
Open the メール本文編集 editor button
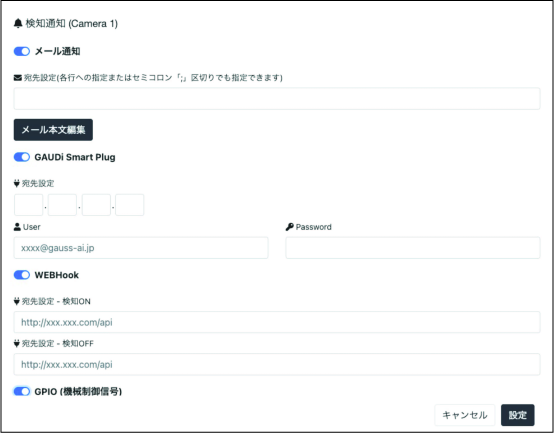pyautogui.click(x=53, y=130)
